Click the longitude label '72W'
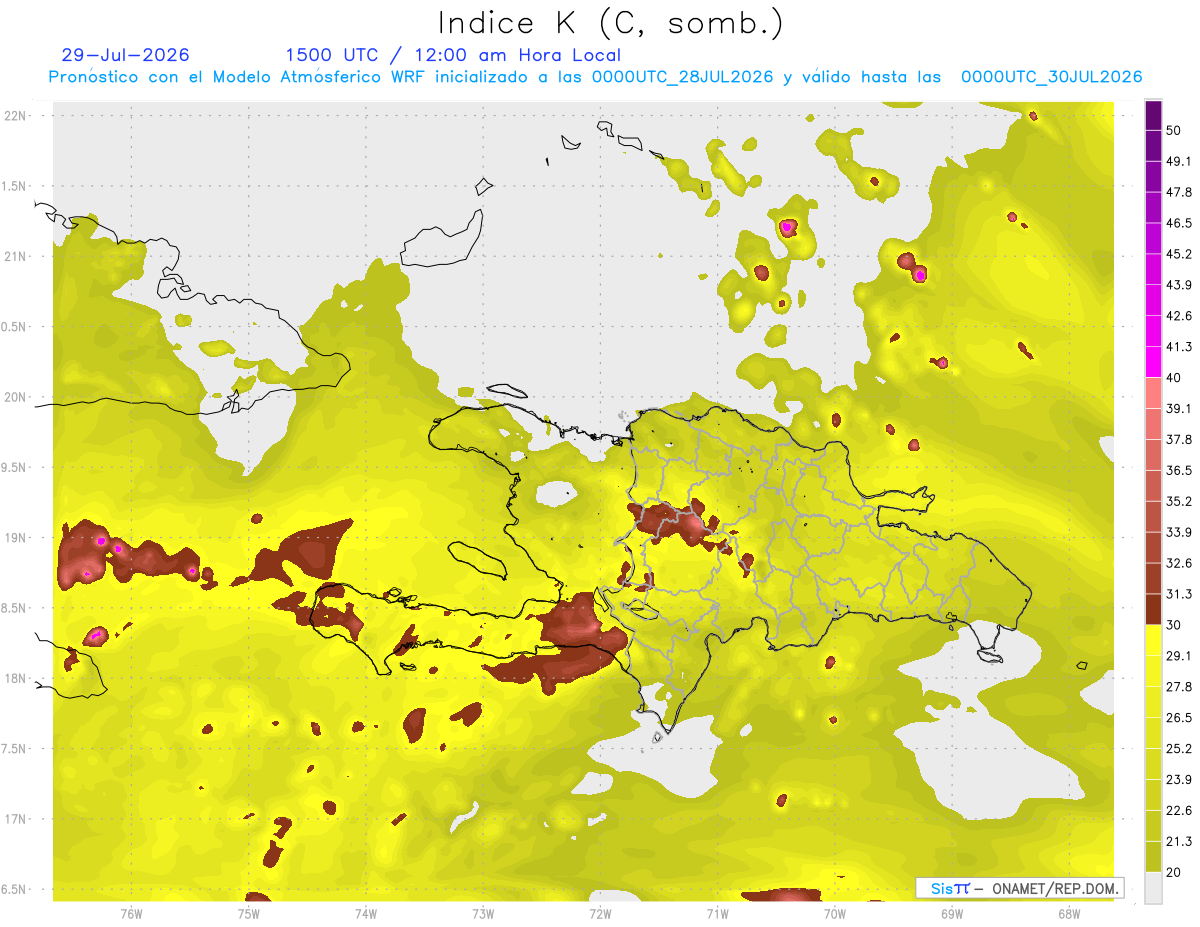This screenshot has width=1200, height=927. [600, 913]
